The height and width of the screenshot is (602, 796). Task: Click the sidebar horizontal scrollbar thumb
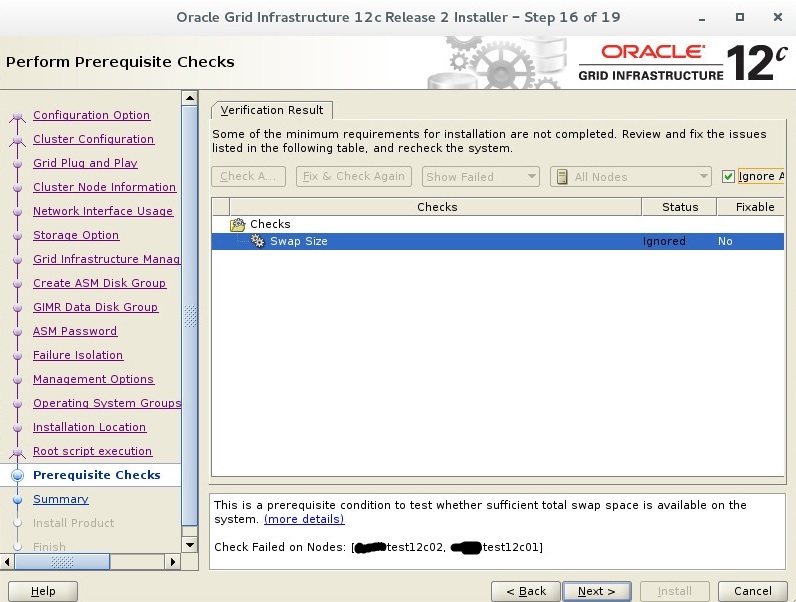62,562
